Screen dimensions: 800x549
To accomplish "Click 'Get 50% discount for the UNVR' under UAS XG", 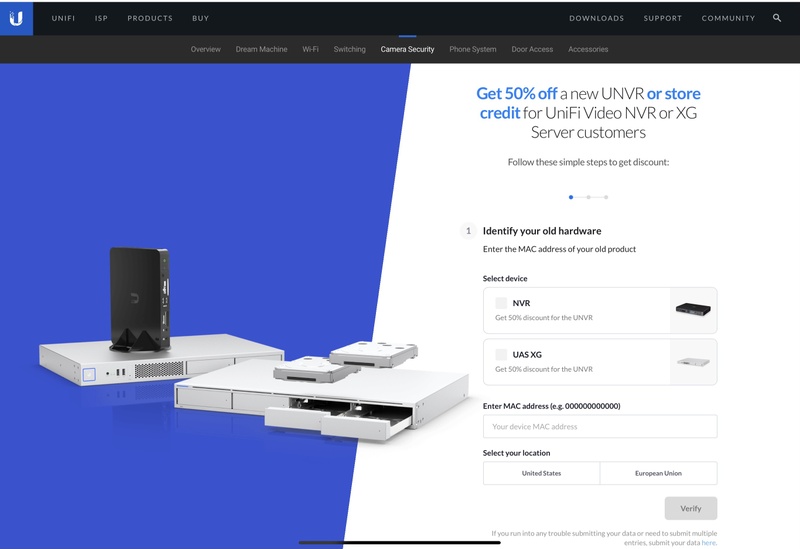I will pyautogui.click(x=544, y=369).
